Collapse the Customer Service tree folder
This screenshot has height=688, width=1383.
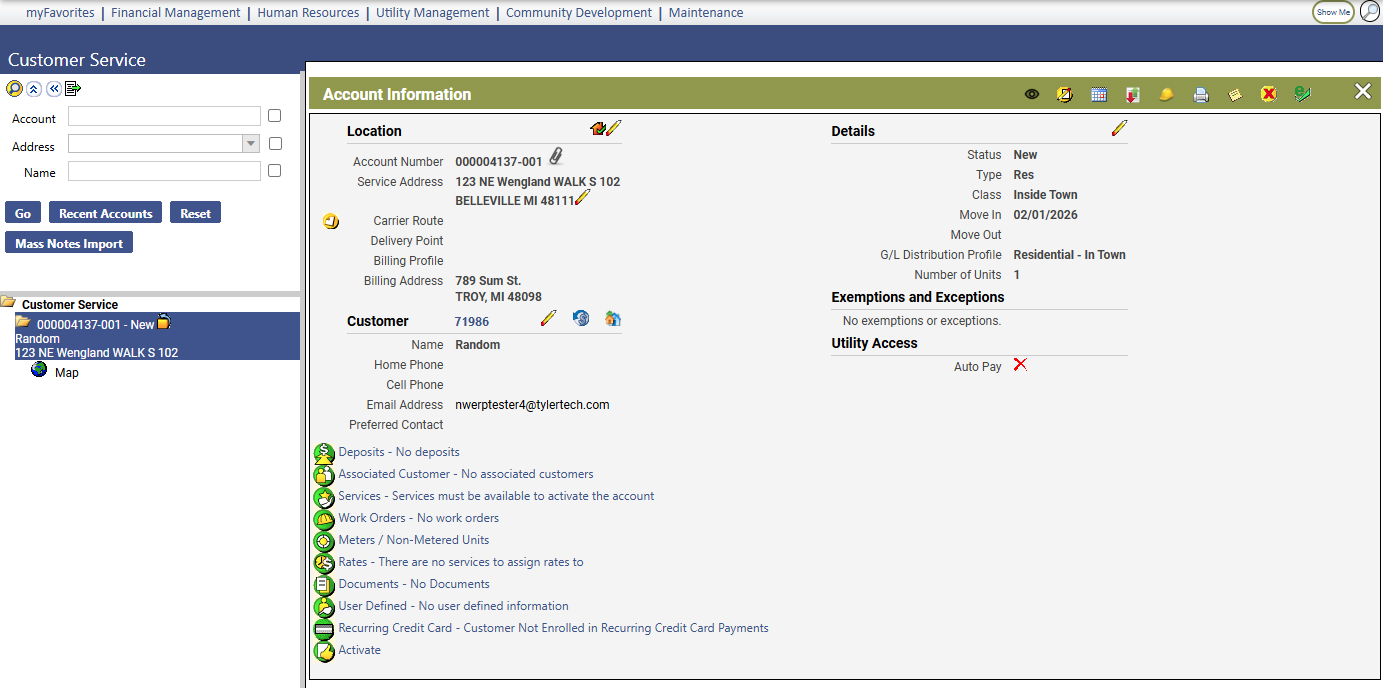coord(8,303)
